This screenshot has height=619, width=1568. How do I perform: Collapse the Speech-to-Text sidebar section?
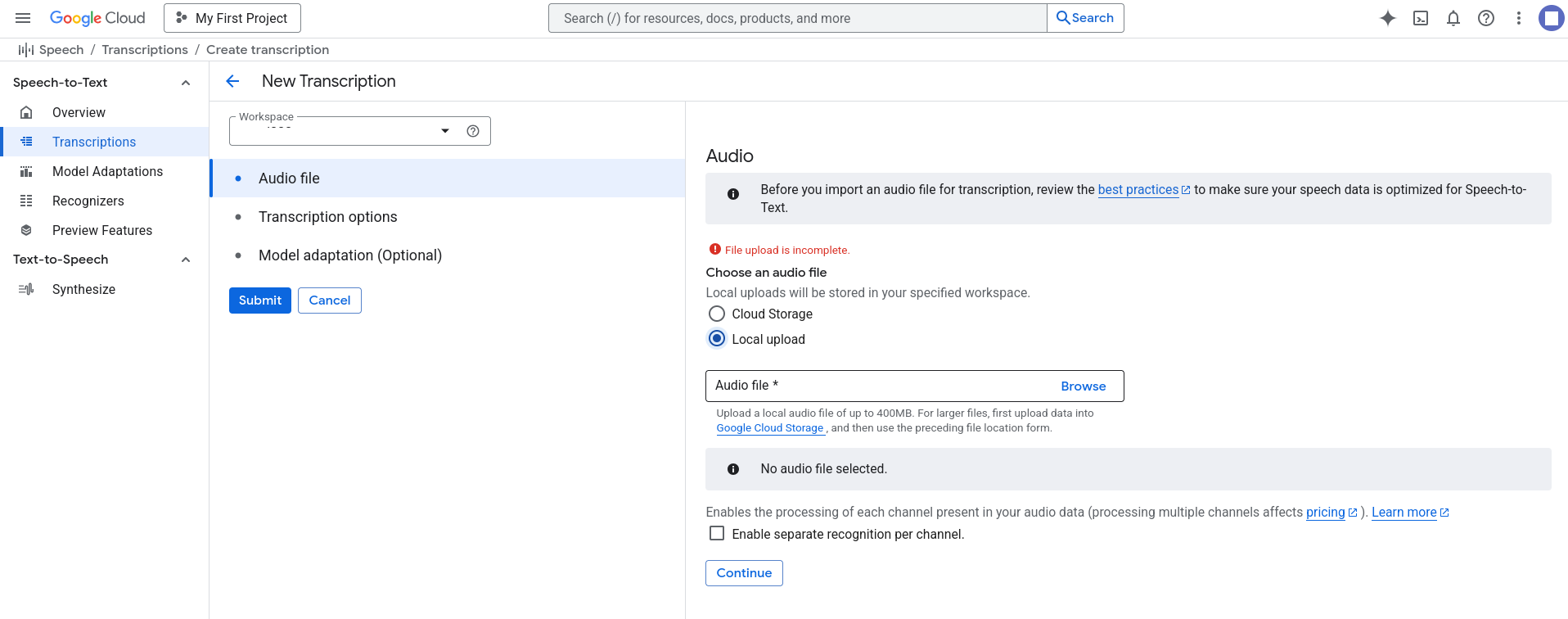[x=186, y=83]
